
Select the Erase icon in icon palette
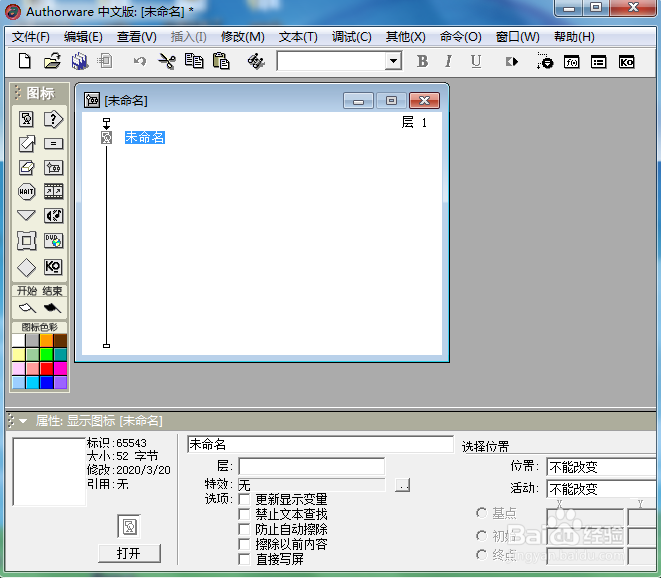tap(26, 167)
